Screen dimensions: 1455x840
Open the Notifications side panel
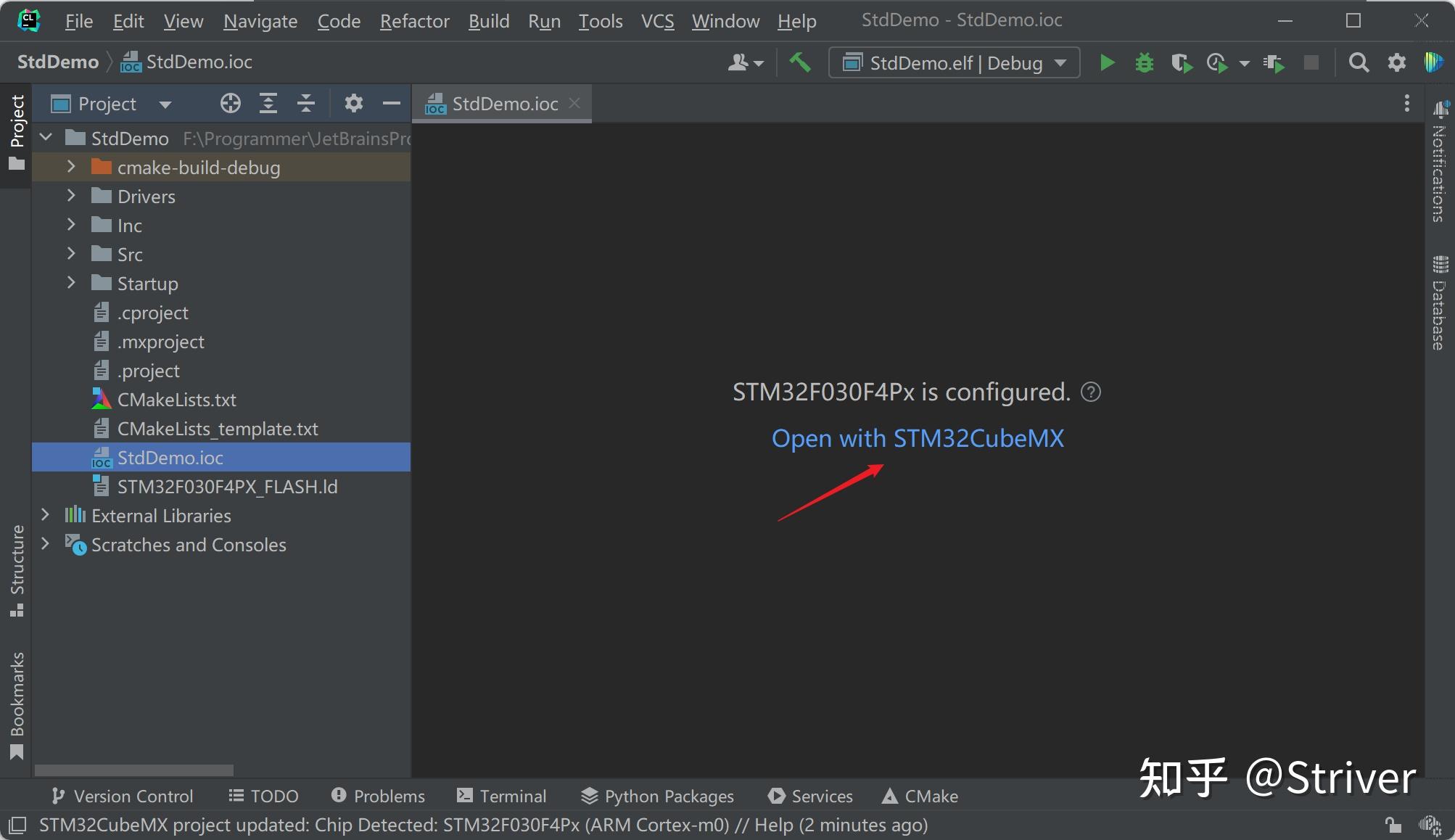[x=1440, y=161]
